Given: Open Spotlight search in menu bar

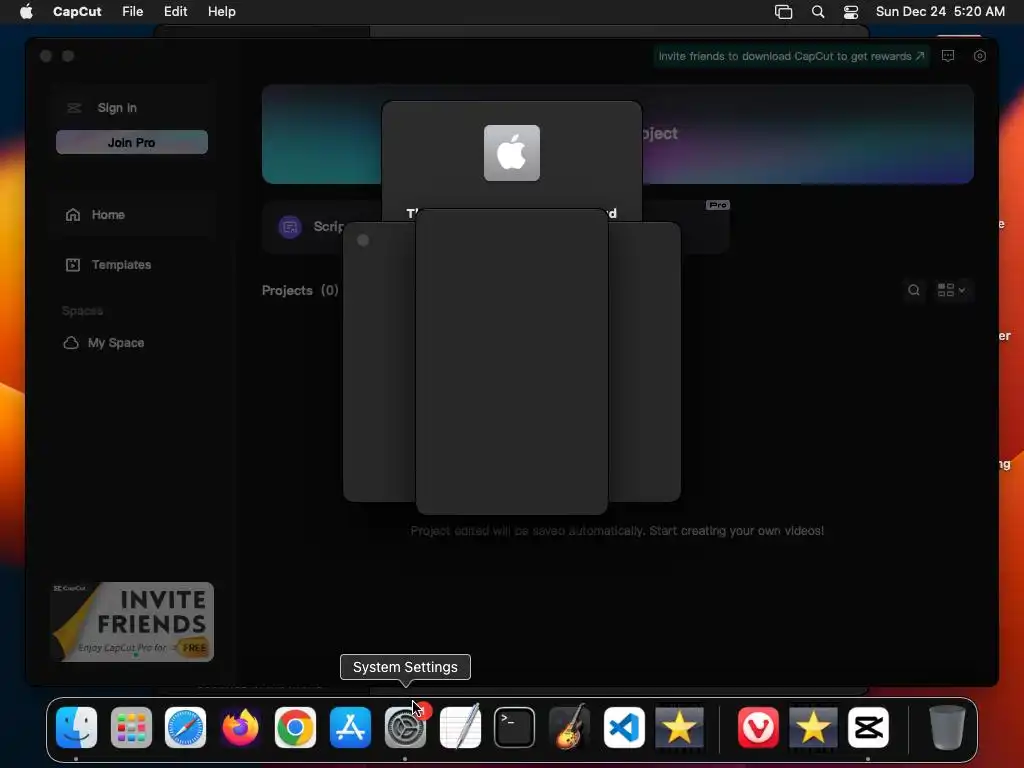Looking at the screenshot, I should 818,12.
